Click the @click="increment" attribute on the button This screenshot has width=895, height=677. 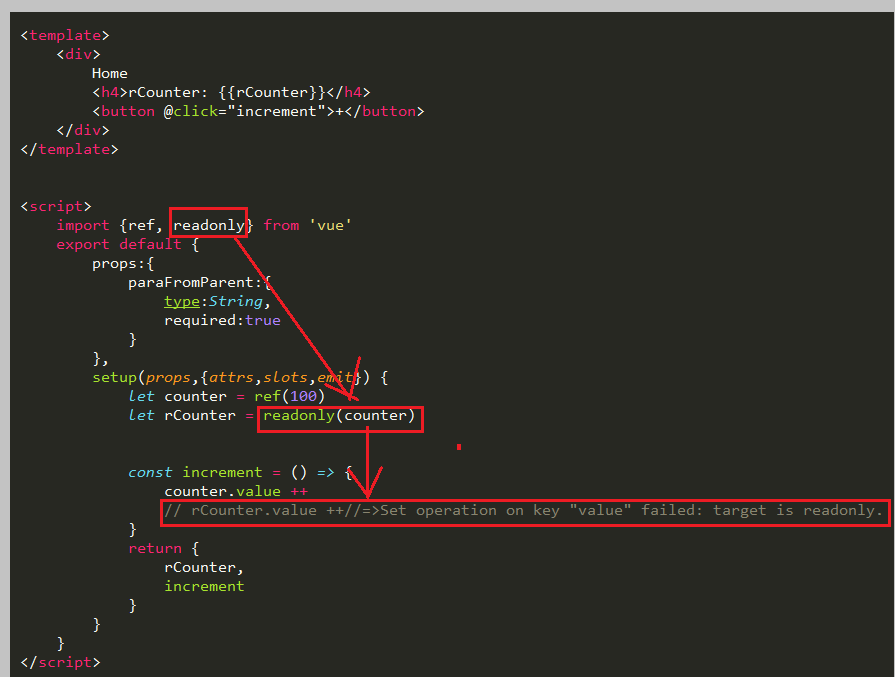[245, 111]
